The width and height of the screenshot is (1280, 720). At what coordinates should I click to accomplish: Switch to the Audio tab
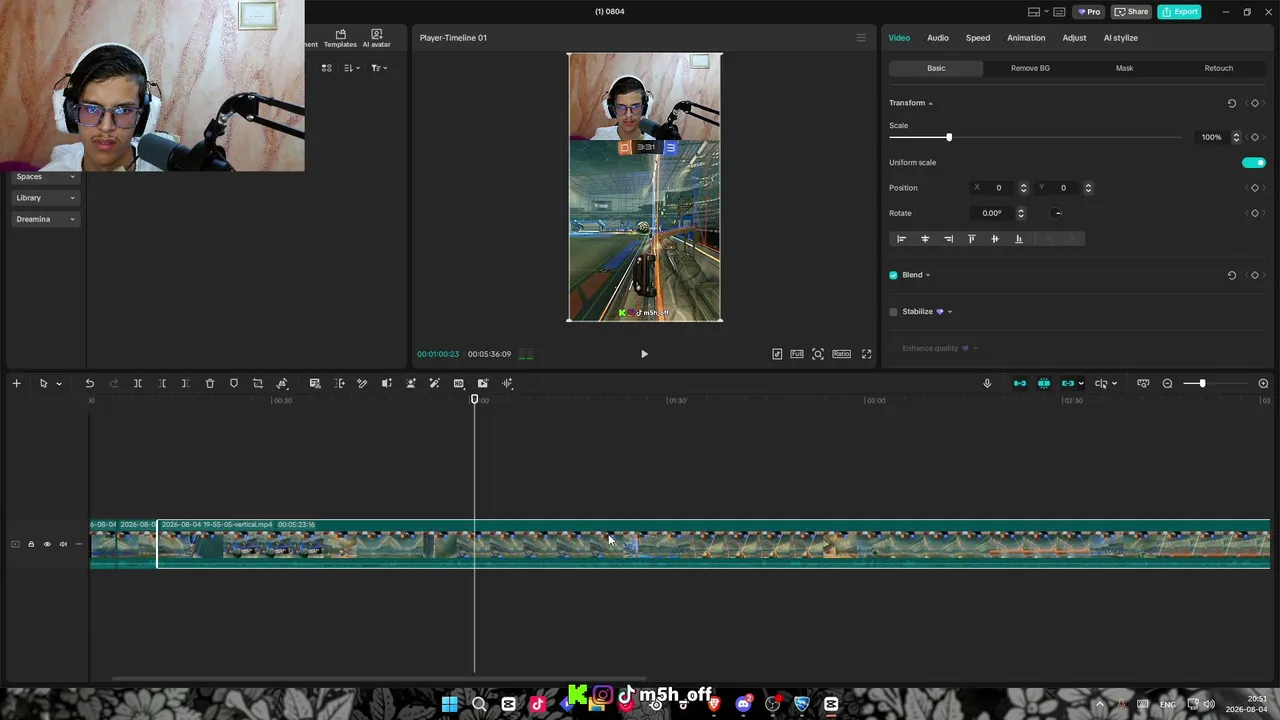tap(938, 38)
